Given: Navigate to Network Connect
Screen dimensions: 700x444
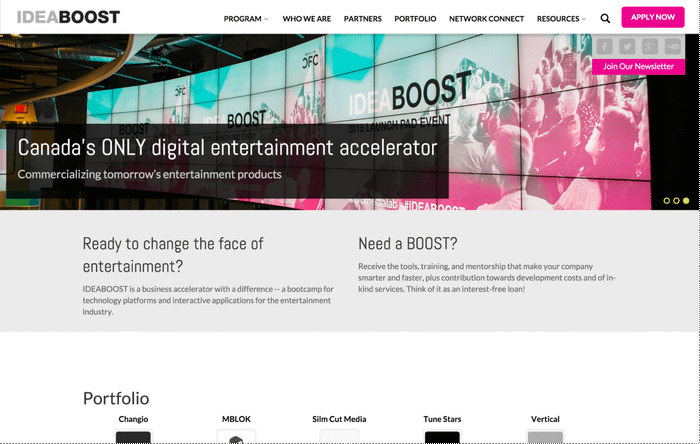Looking at the screenshot, I should click(487, 19).
